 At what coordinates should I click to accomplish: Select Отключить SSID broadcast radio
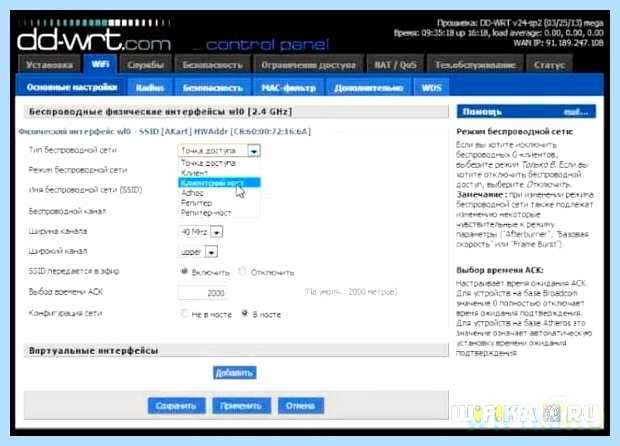(x=242, y=272)
